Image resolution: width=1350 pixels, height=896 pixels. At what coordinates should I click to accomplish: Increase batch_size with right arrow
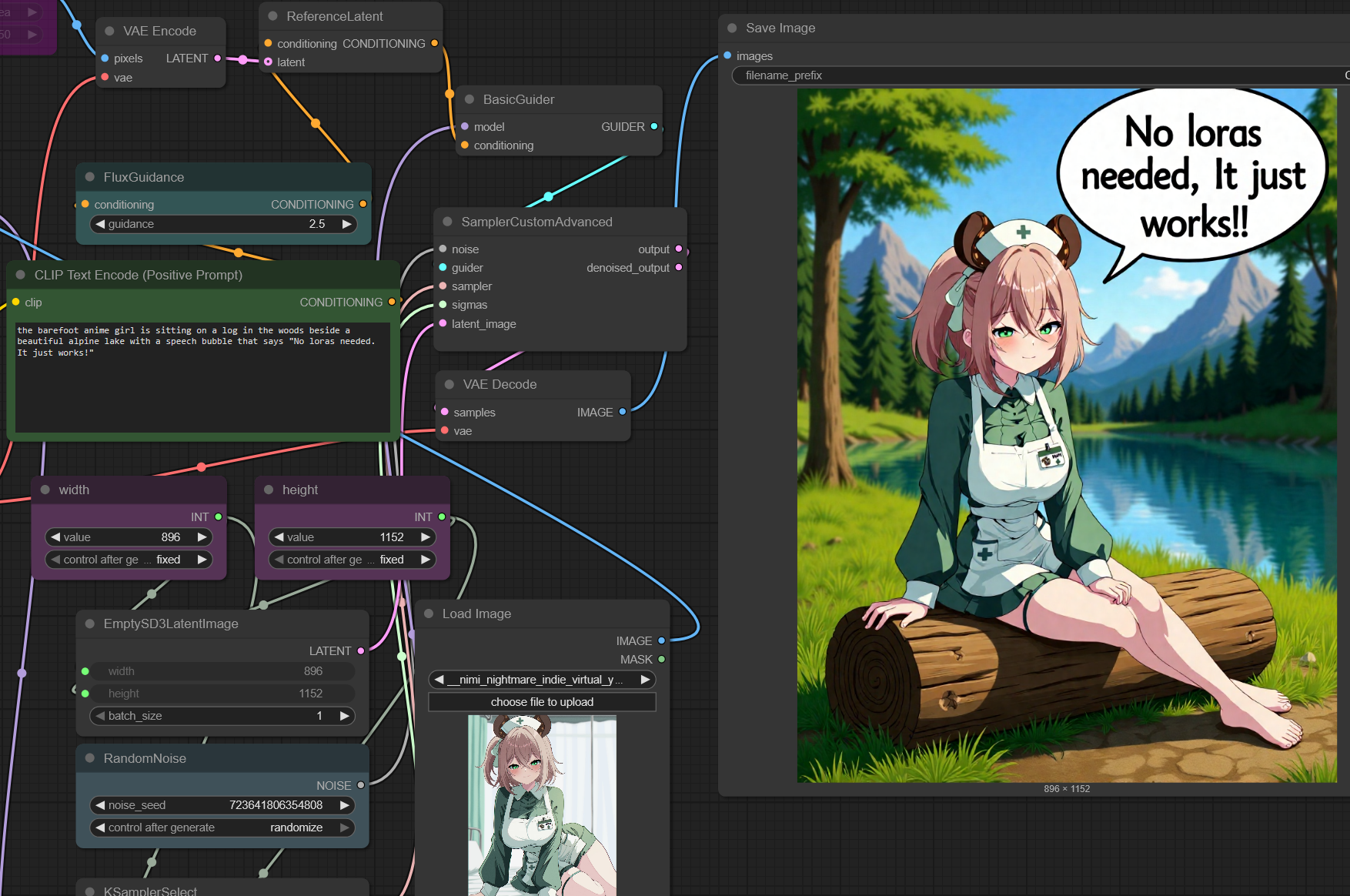pyautogui.click(x=345, y=716)
